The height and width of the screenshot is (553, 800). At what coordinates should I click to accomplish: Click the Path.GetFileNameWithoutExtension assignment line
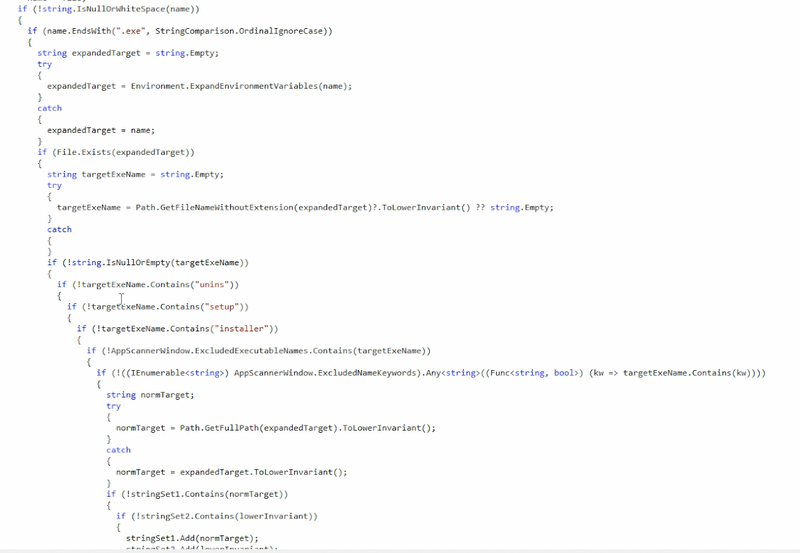305,208
